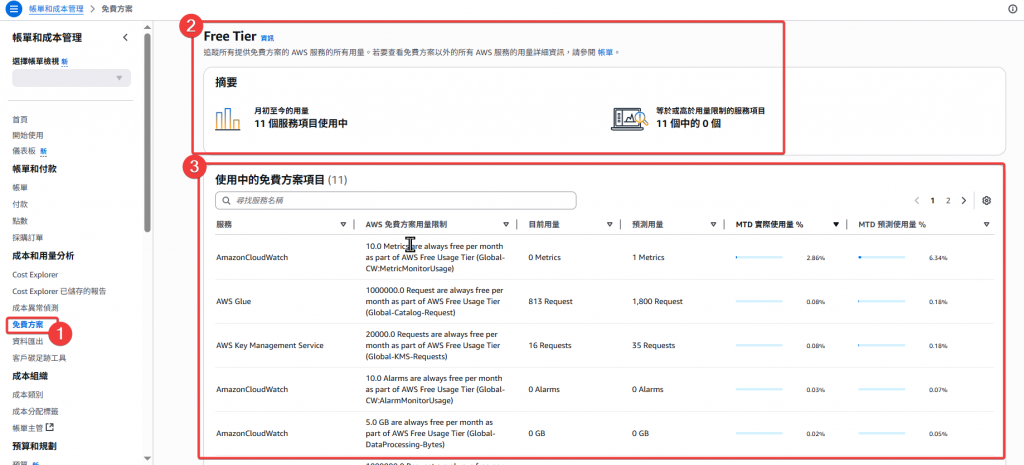Sort by AWS 免費方案用量限制 column
This screenshot has height=465, width=1024.
(506, 224)
